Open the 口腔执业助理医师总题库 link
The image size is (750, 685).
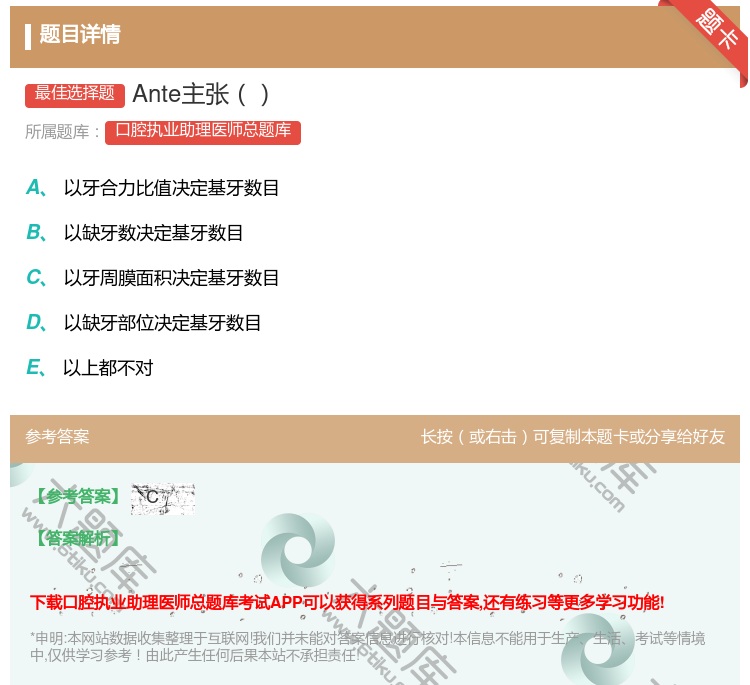[x=203, y=132]
